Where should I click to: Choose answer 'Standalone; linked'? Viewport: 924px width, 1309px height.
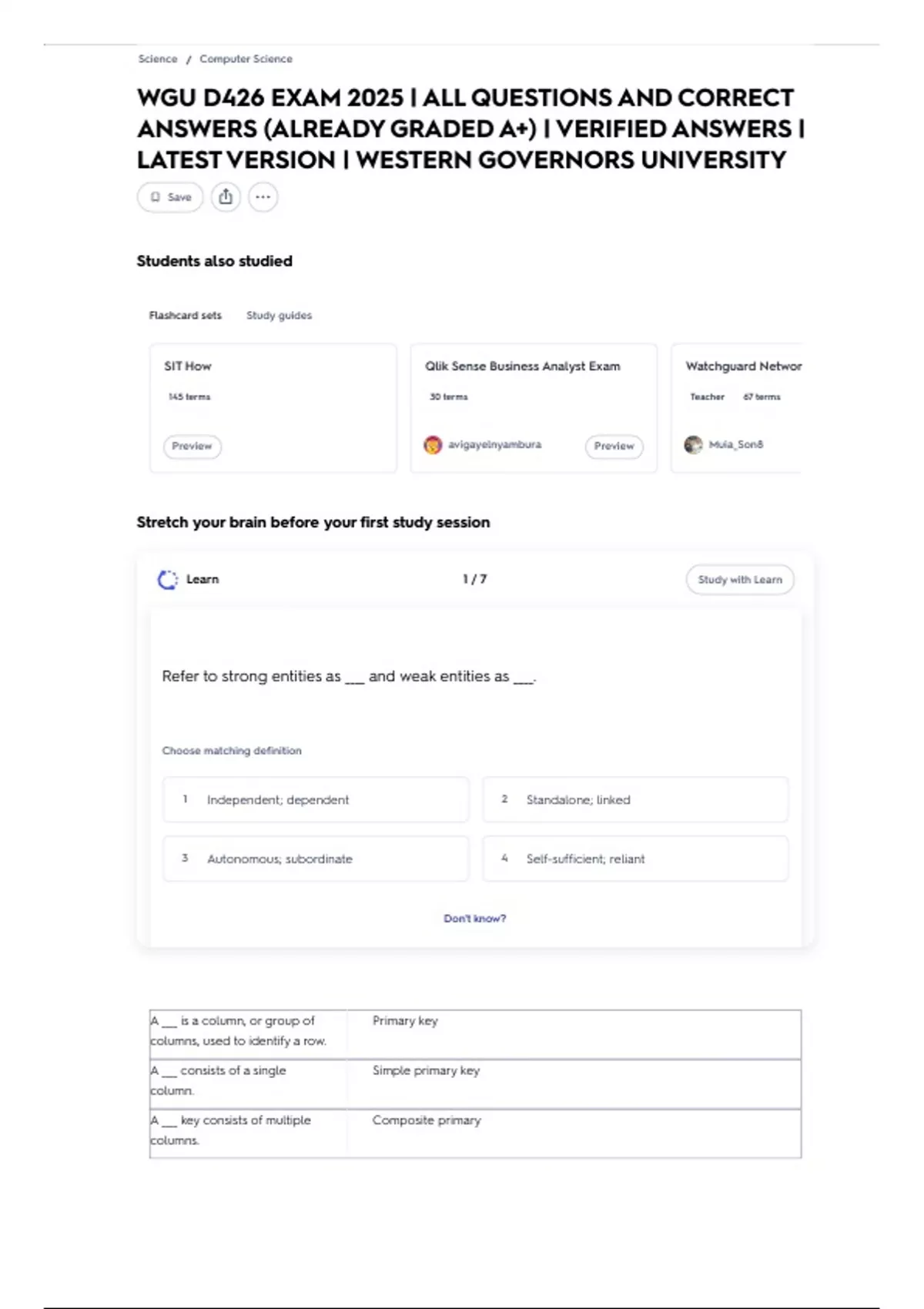635,800
